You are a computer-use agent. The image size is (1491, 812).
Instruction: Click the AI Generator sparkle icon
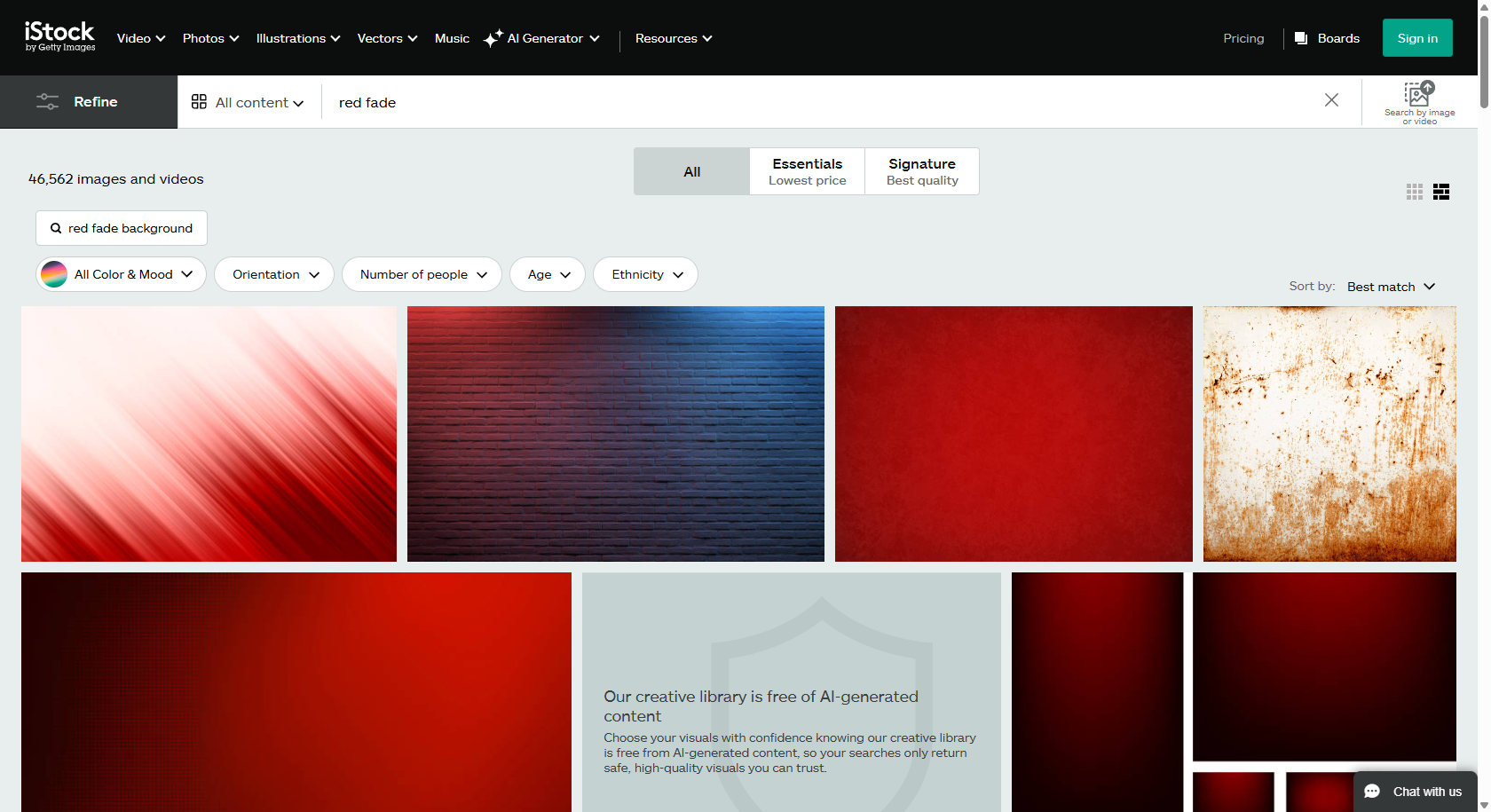pyautogui.click(x=493, y=37)
